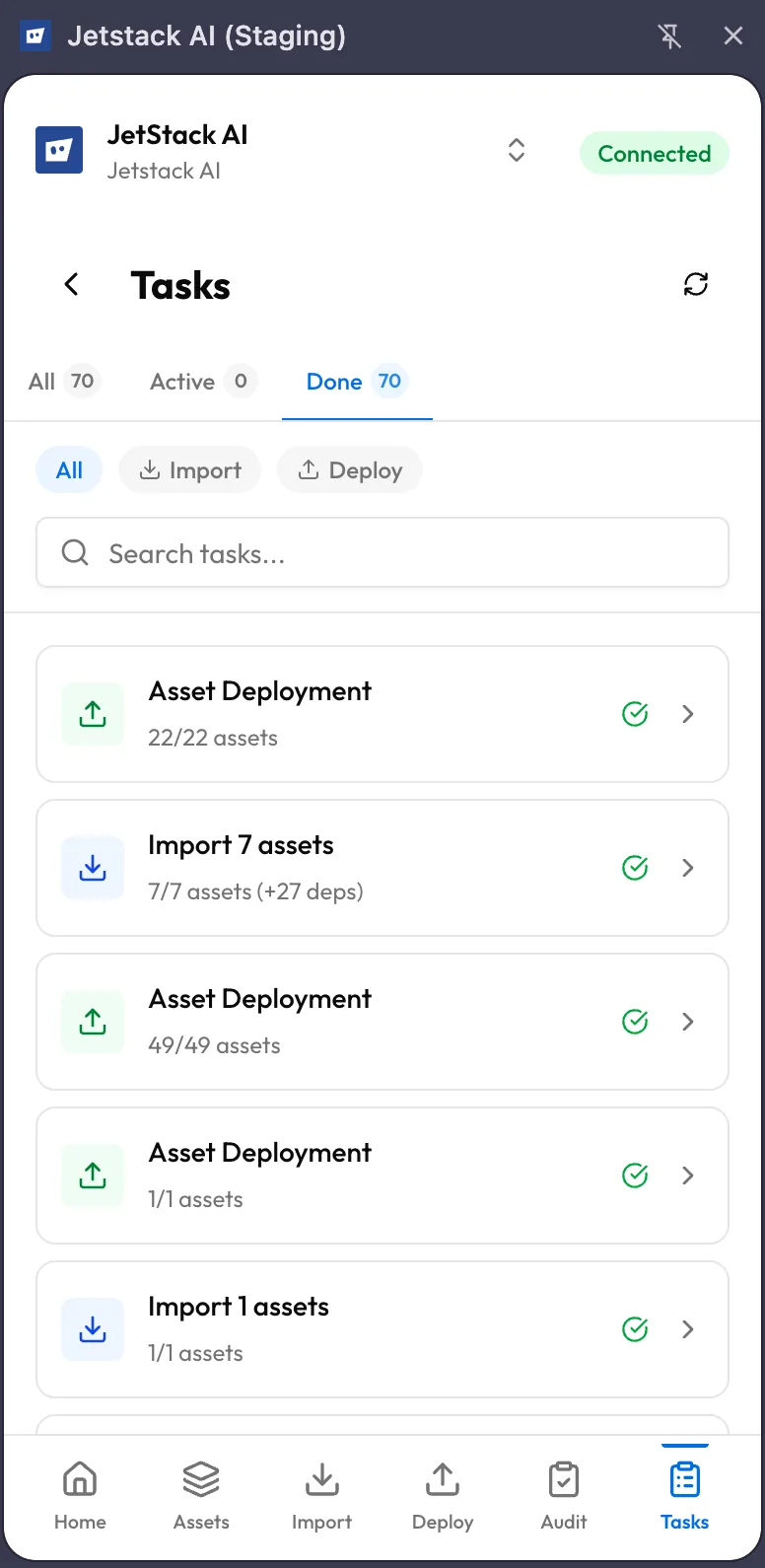Open Assets in bottom navigation
765x1568 pixels.
coord(201,1496)
